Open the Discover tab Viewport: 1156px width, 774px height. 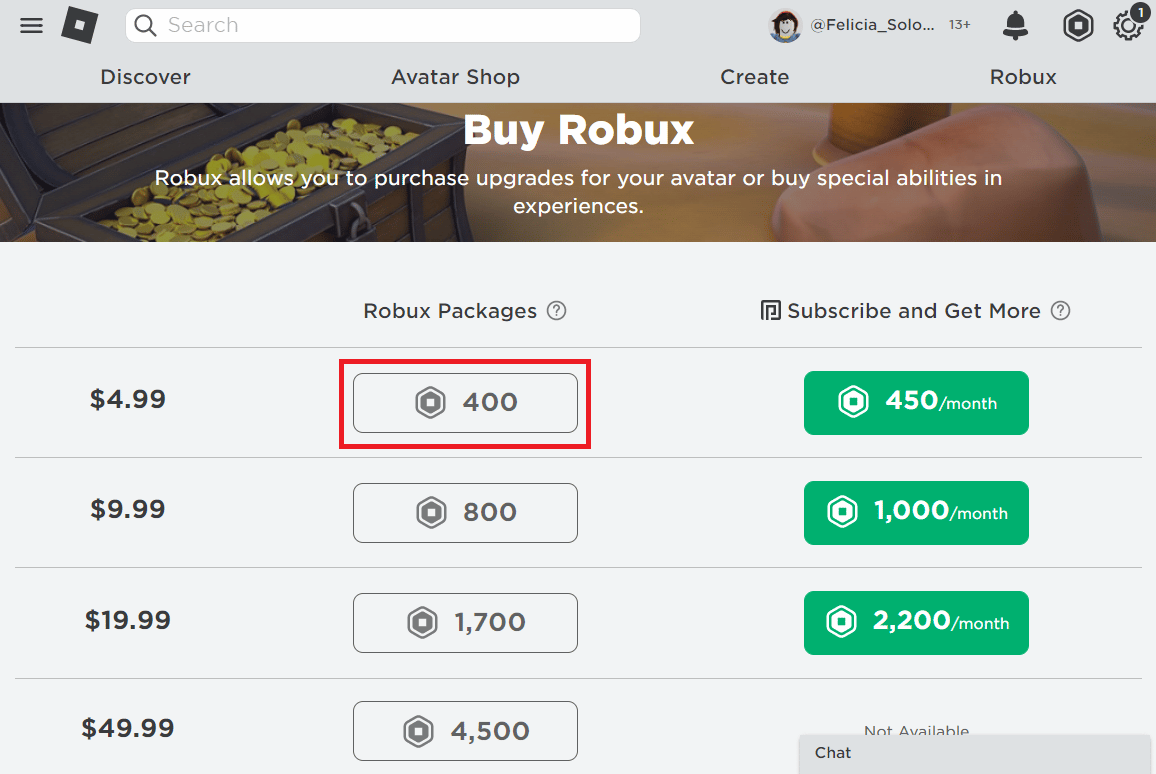click(145, 77)
